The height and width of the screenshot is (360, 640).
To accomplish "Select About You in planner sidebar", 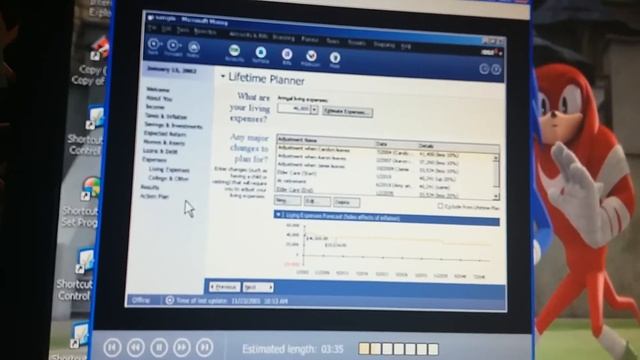I will [159, 98].
